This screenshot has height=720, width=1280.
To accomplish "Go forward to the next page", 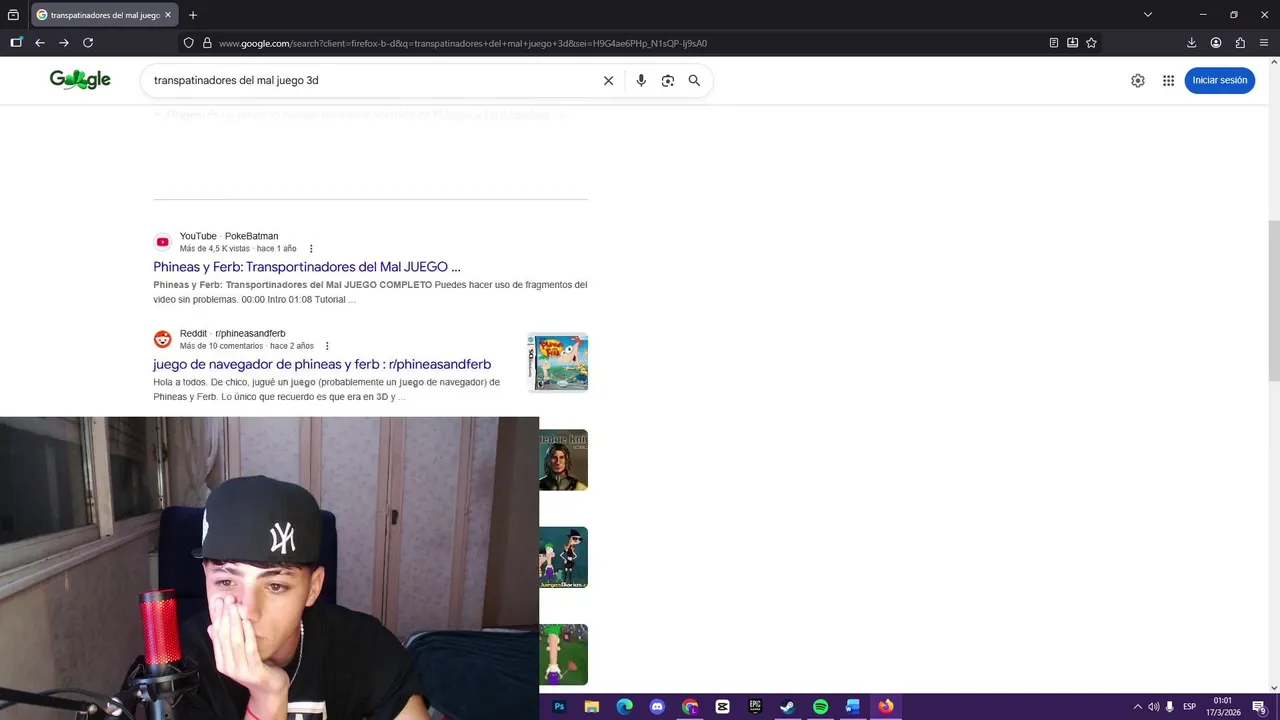I will coord(64,43).
